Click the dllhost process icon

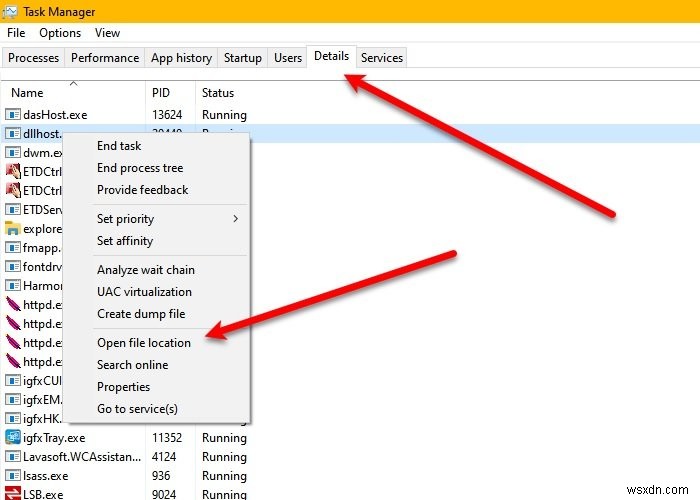pos(13,133)
